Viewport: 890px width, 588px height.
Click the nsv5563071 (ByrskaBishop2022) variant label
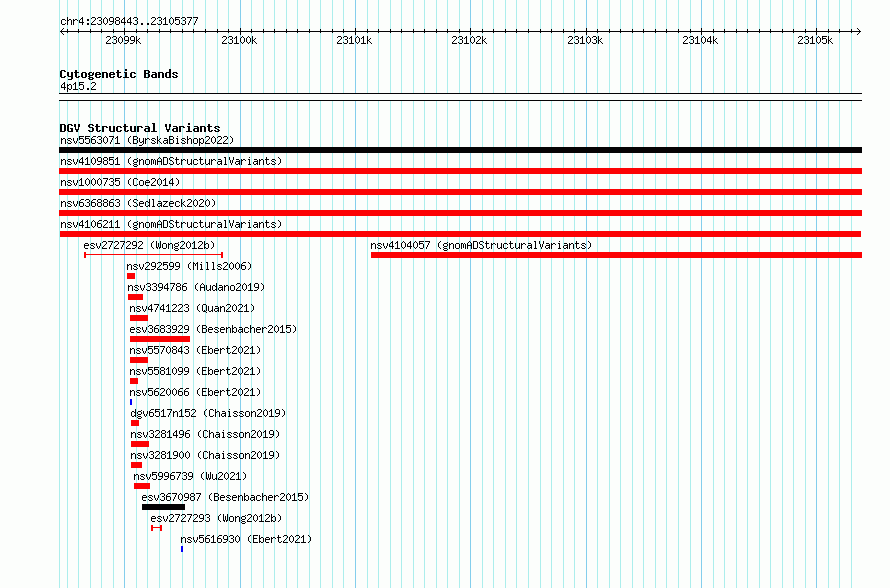point(147,140)
